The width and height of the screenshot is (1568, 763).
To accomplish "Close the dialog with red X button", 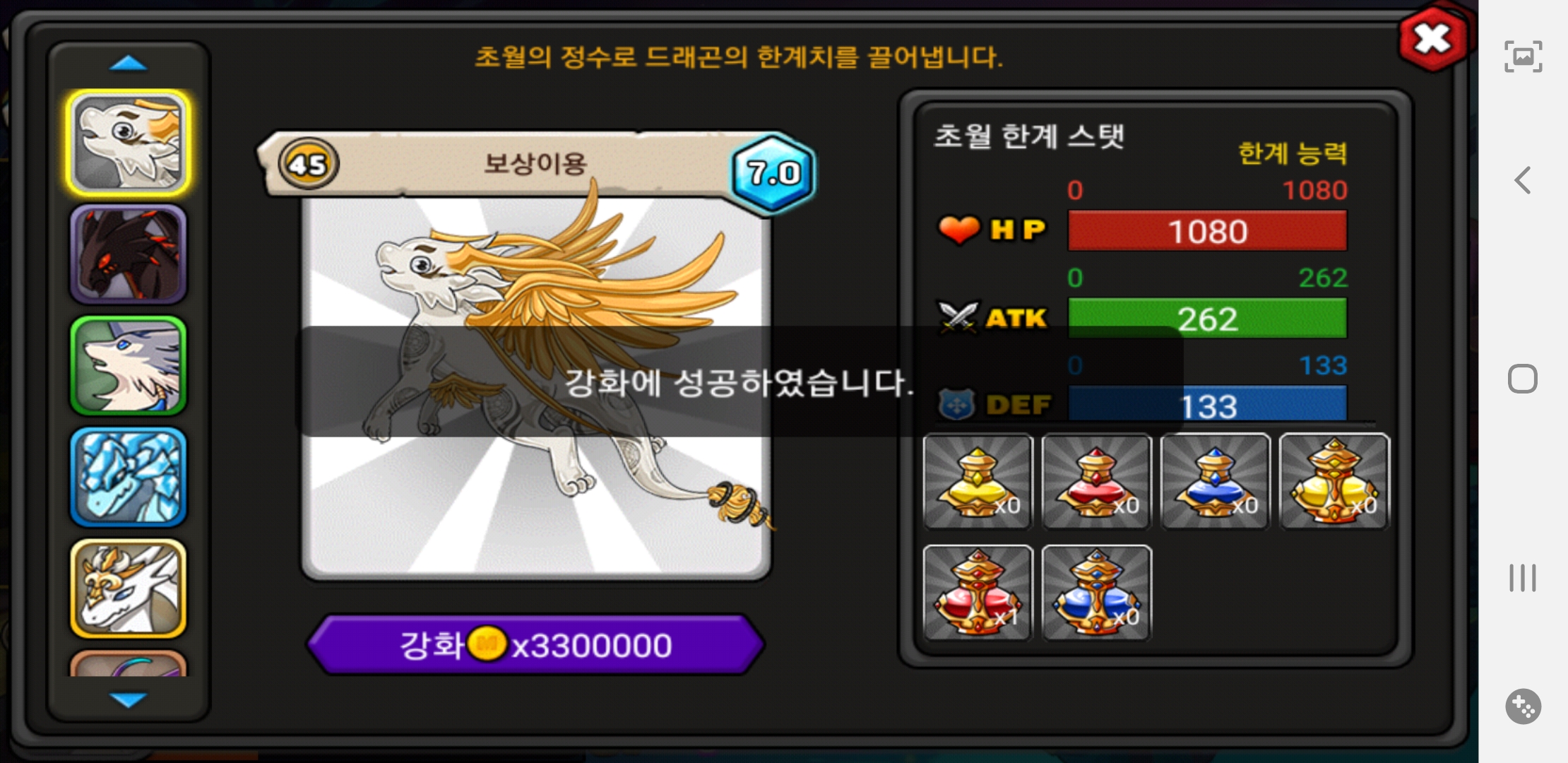I will pos(1432,39).
